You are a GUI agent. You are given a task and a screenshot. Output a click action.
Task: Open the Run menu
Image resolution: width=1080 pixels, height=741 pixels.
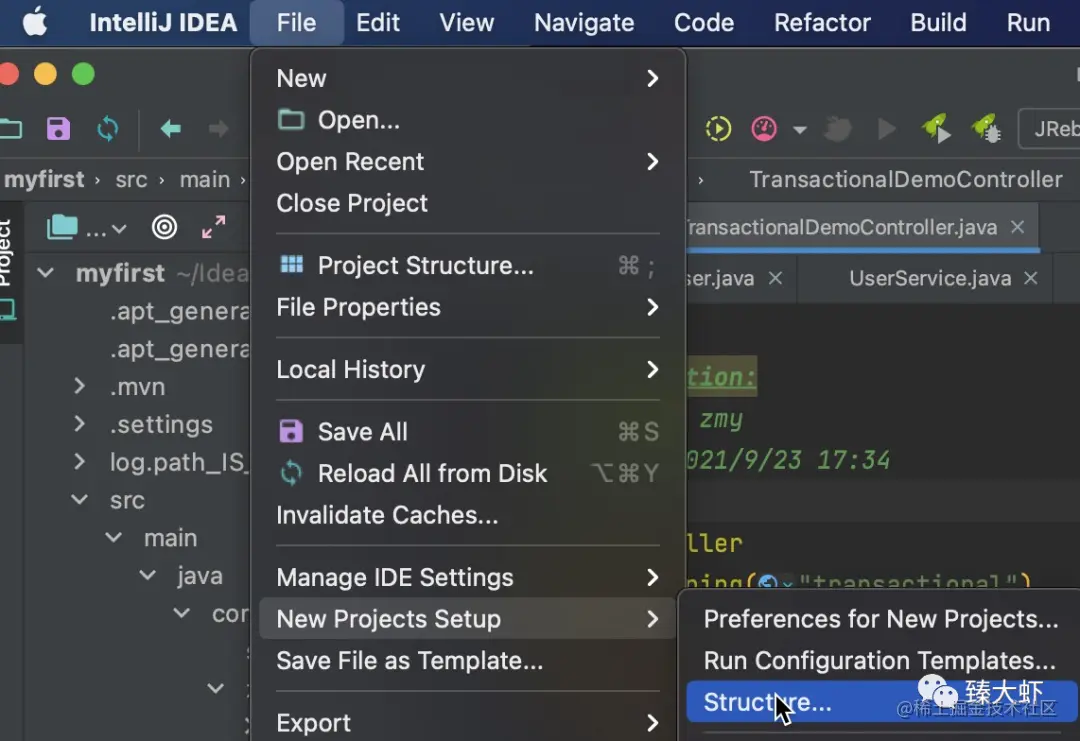pyautogui.click(x=1028, y=23)
